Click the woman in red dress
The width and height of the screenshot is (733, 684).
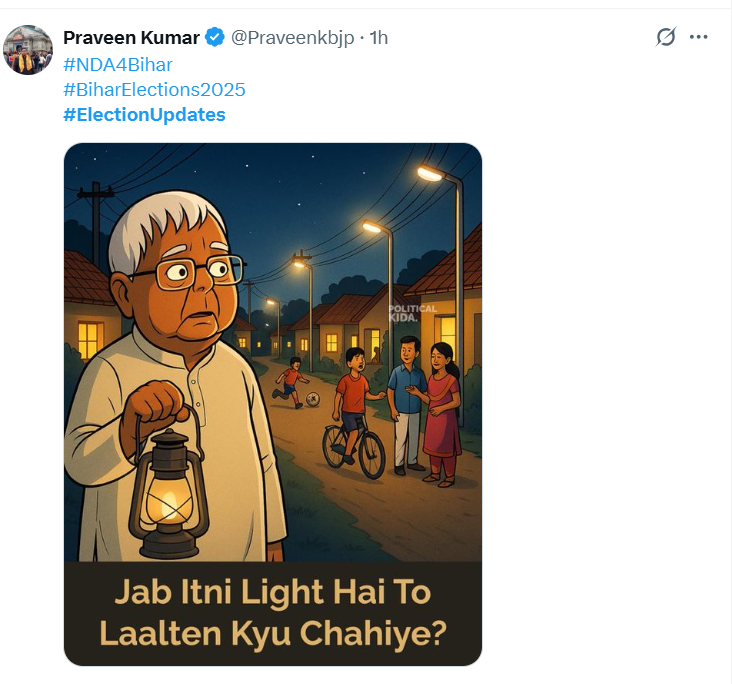(x=441, y=410)
